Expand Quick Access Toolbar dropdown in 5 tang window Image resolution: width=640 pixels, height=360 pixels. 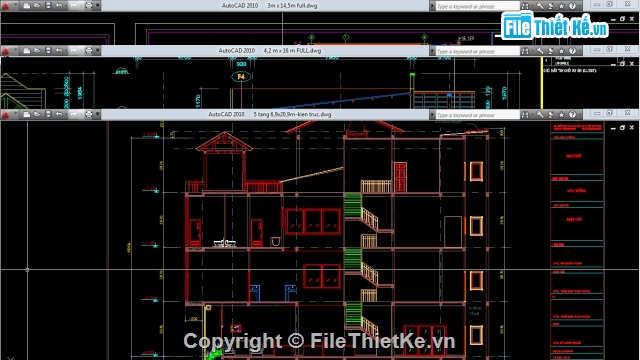click(x=98, y=114)
